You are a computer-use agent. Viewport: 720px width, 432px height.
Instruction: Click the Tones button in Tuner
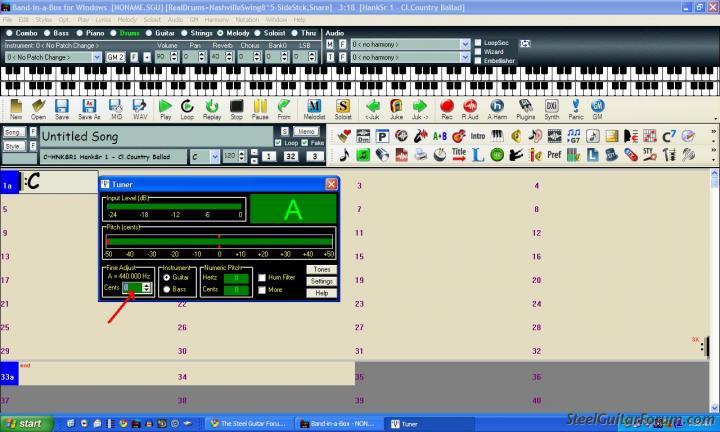pyautogui.click(x=321, y=270)
